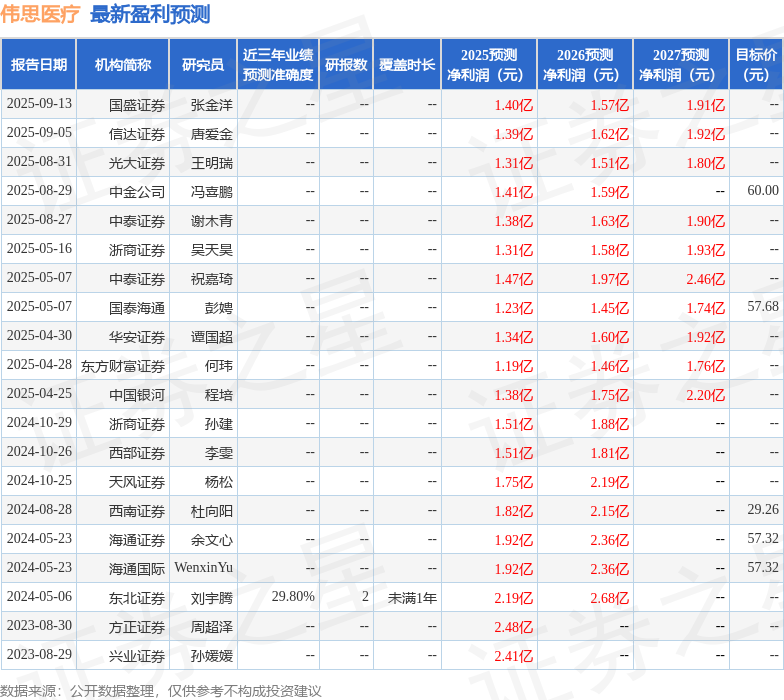Select institution 国盛证券

tap(137, 105)
